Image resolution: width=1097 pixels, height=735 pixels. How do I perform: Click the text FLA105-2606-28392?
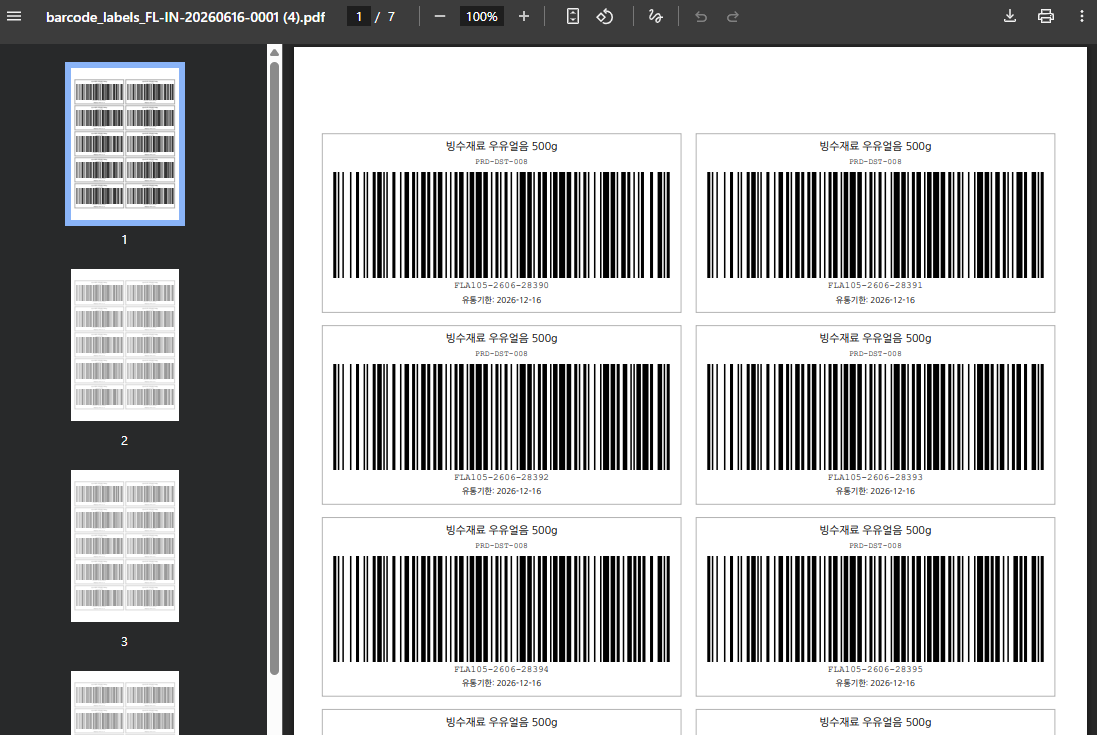[501, 477]
